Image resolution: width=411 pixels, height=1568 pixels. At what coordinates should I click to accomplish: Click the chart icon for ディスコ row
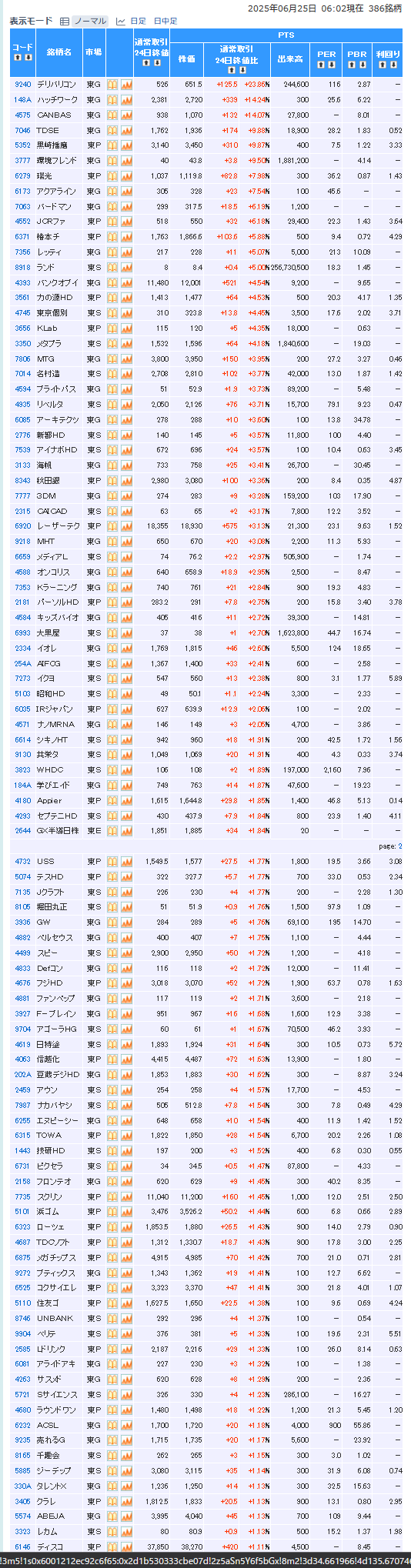[126, 1546]
